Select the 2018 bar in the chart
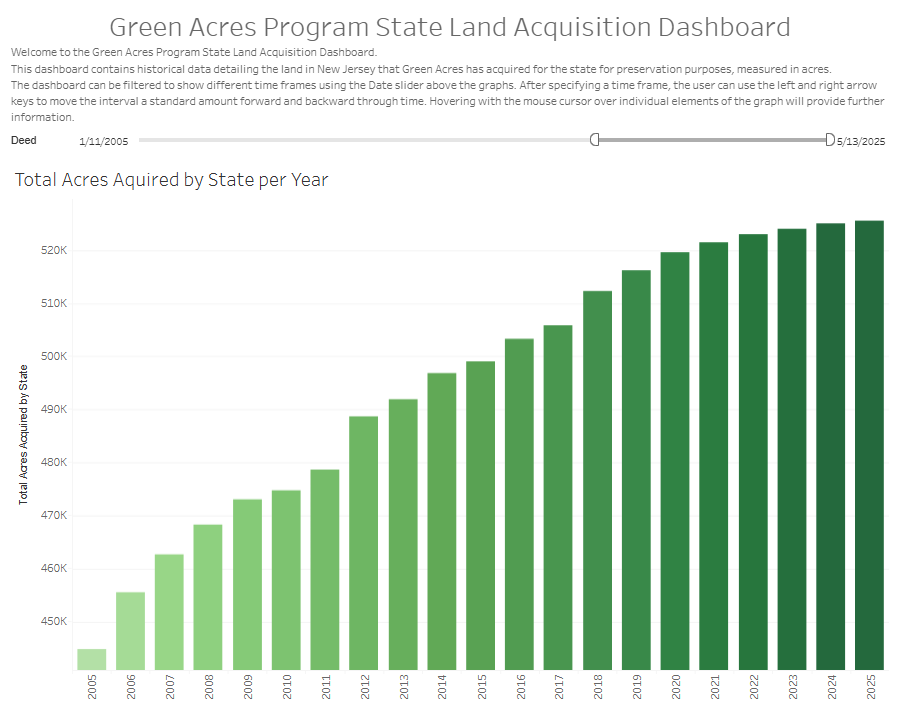The image size is (900, 711). pyautogui.click(x=598, y=480)
